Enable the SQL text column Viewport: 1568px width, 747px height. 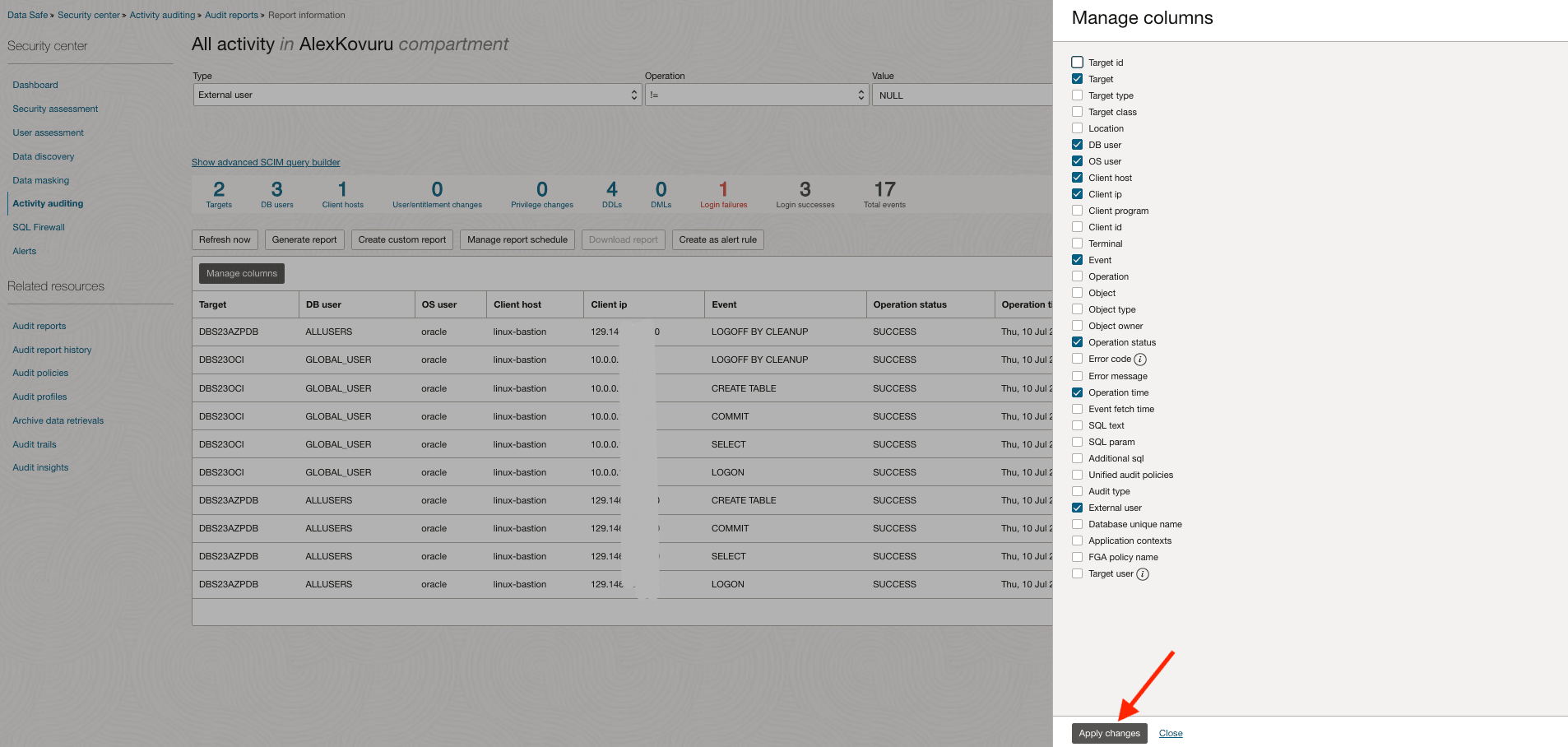(1077, 425)
